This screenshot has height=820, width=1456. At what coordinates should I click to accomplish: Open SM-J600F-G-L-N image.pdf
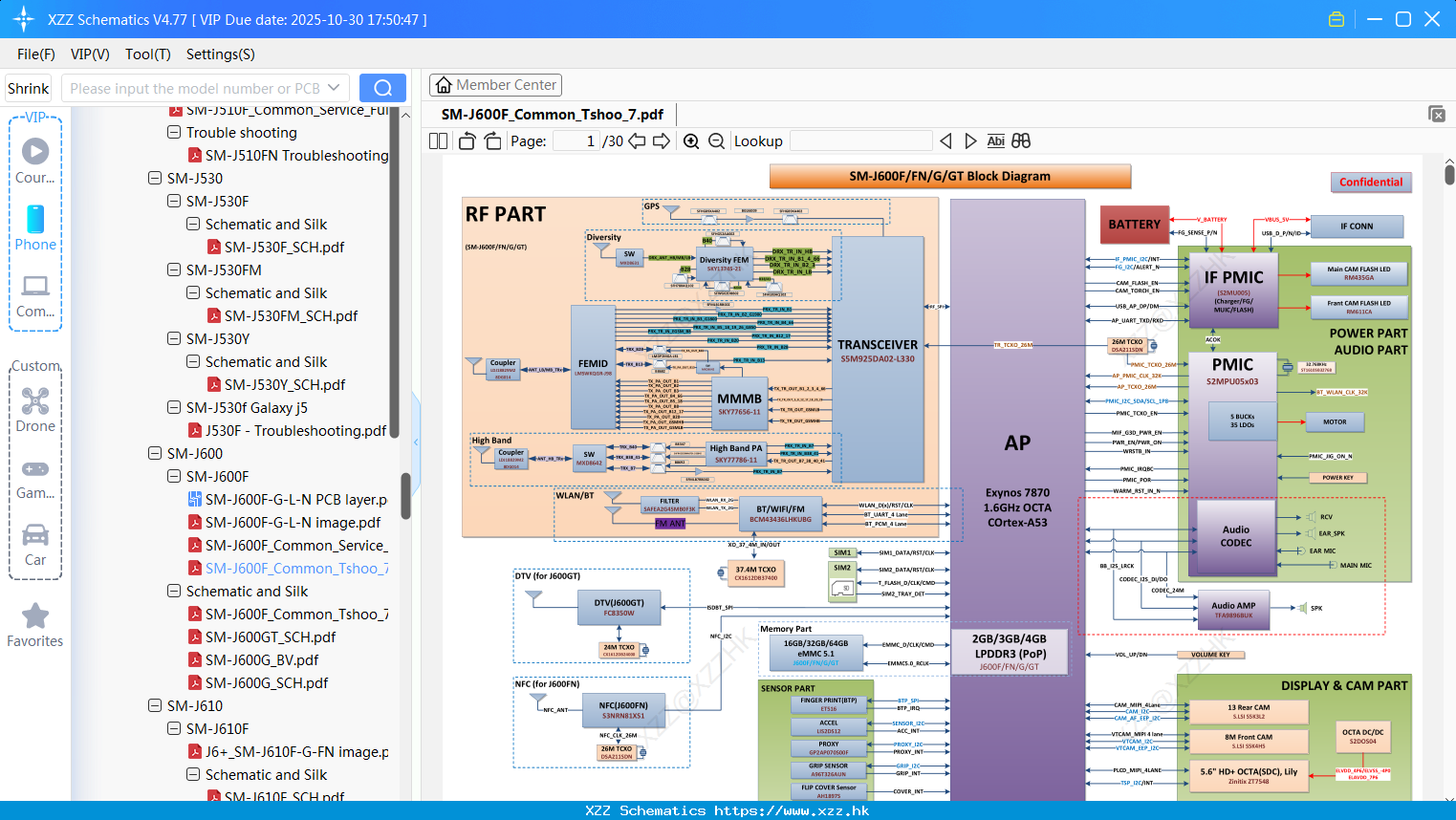pos(293,522)
